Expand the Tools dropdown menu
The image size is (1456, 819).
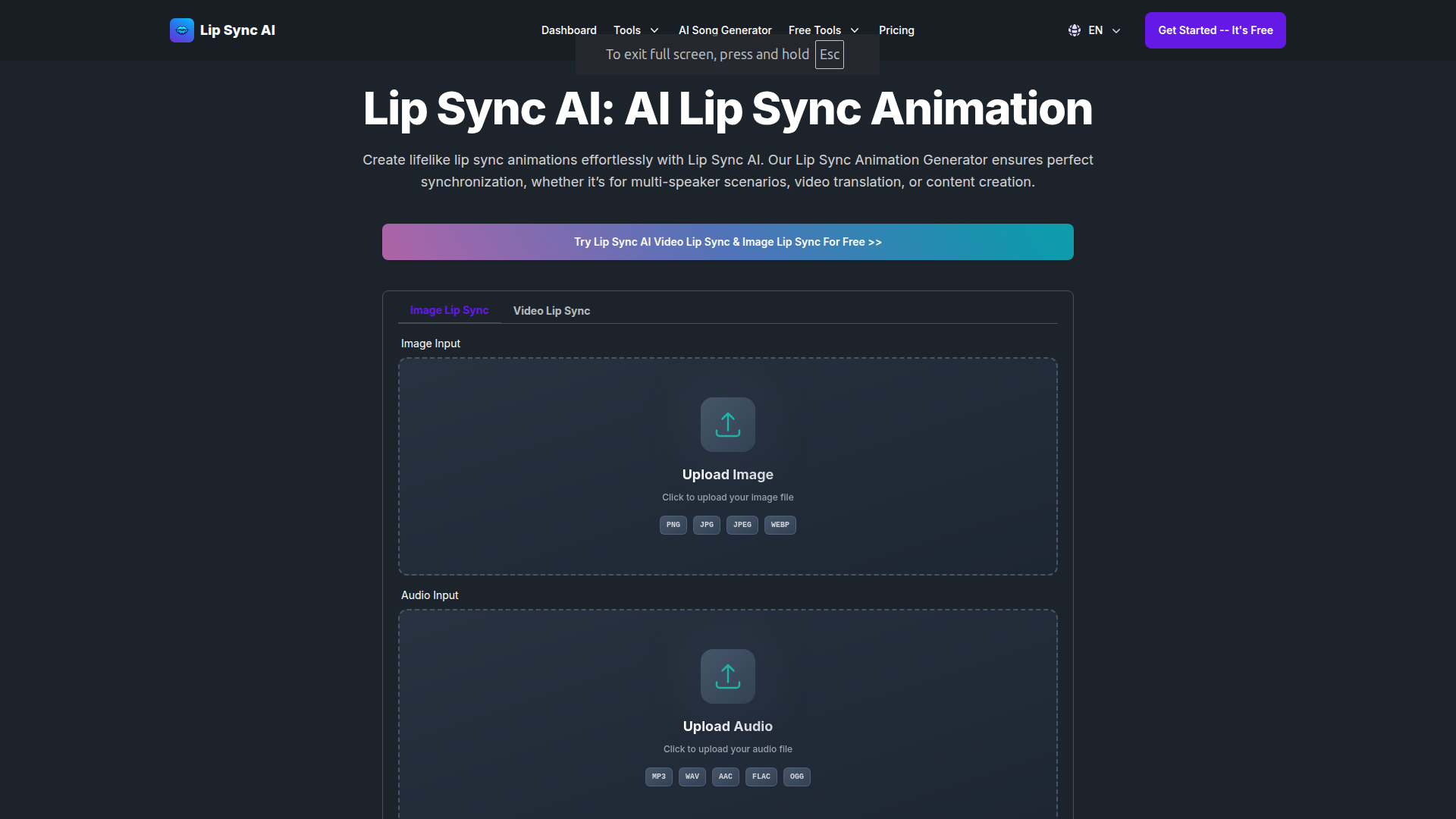[x=635, y=30]
